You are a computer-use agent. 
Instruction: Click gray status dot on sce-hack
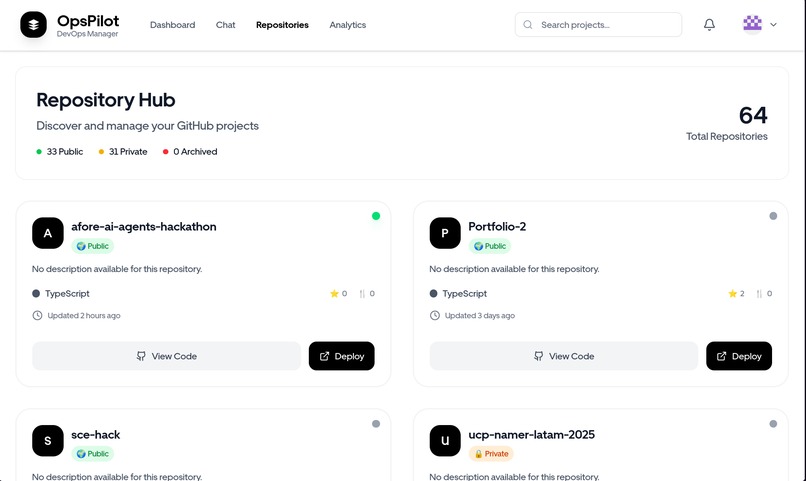coord(376,424)
